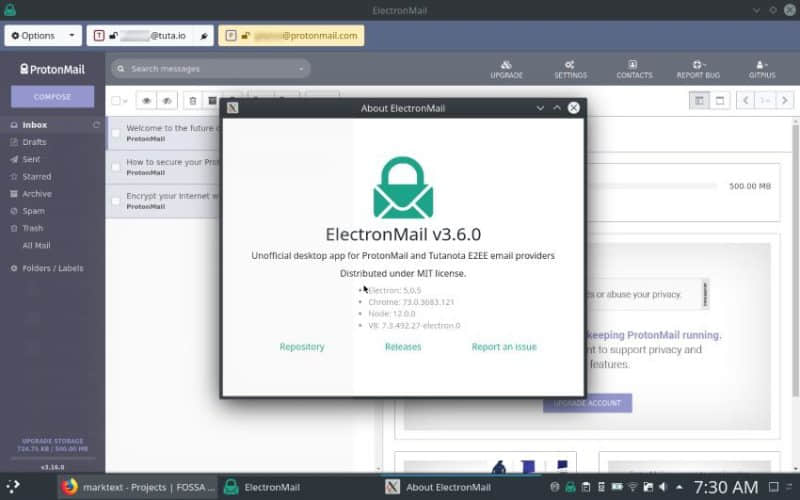Toggle the select-all messages checkbox

tap(116, 100)
